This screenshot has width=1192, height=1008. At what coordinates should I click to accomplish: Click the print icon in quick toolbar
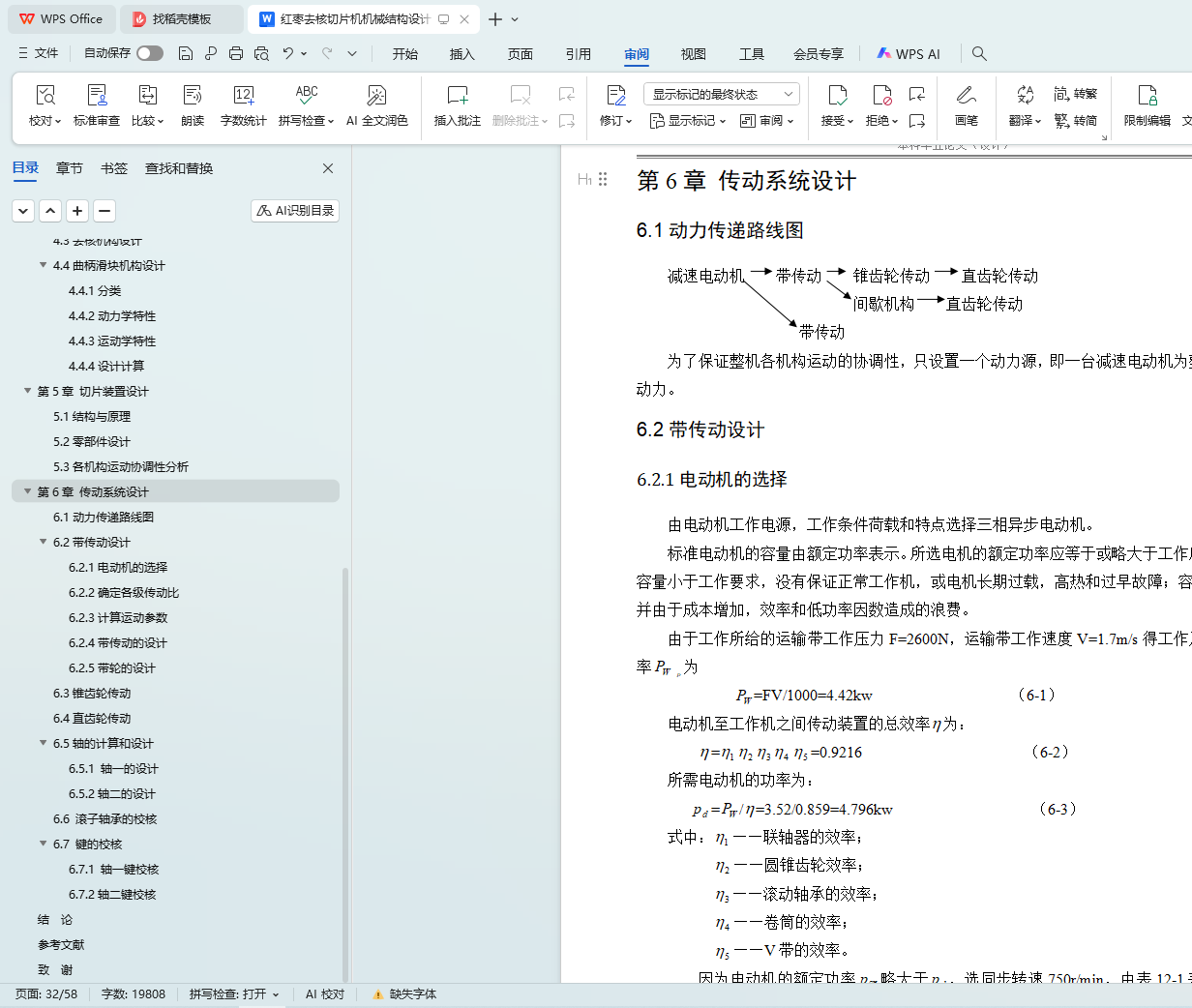click(236, 53)
